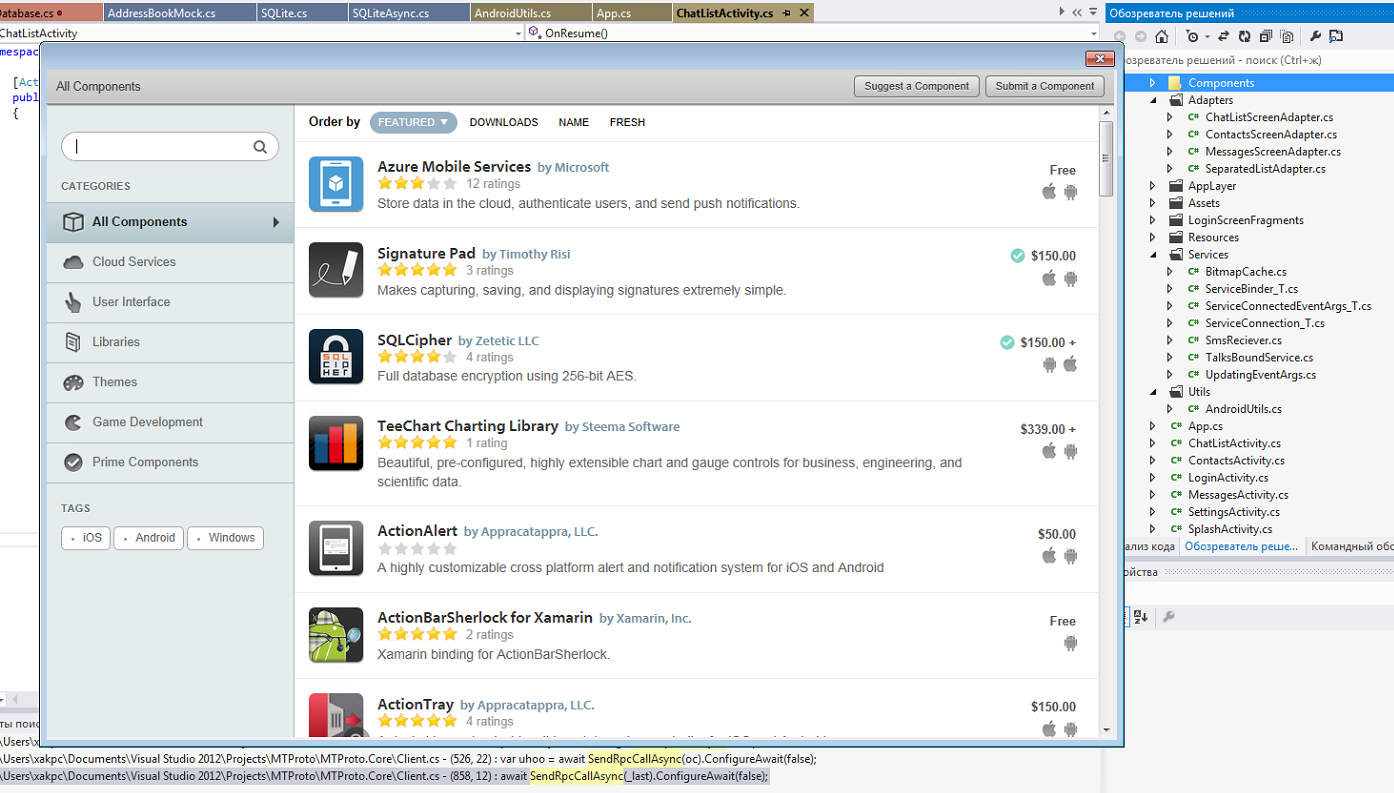Click the Home icon in Solution Explorer toolbar
Screen dimensions: 1394x793
[x=1161, y=36]
